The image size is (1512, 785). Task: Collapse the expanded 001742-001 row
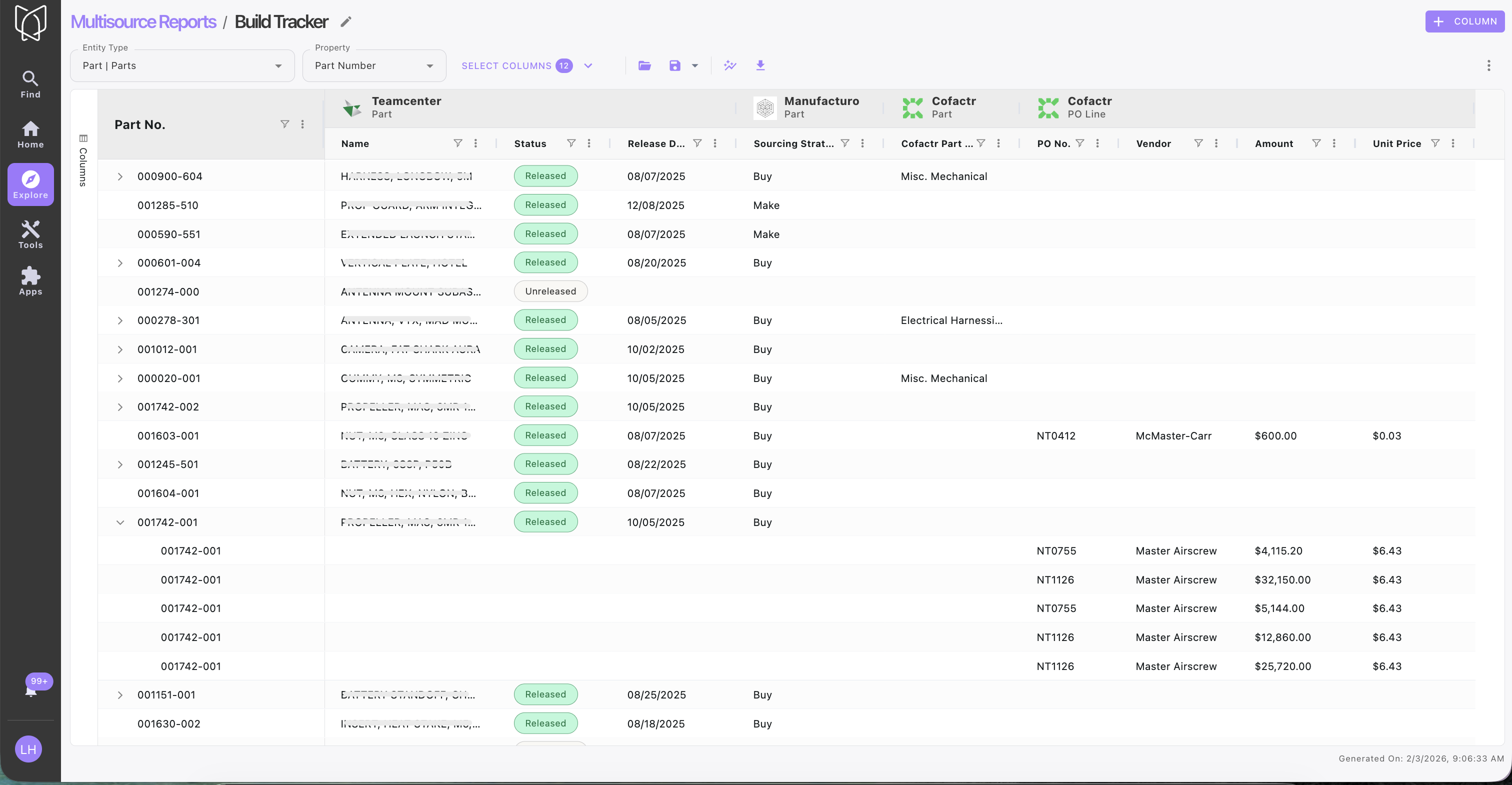pos(119,522)
